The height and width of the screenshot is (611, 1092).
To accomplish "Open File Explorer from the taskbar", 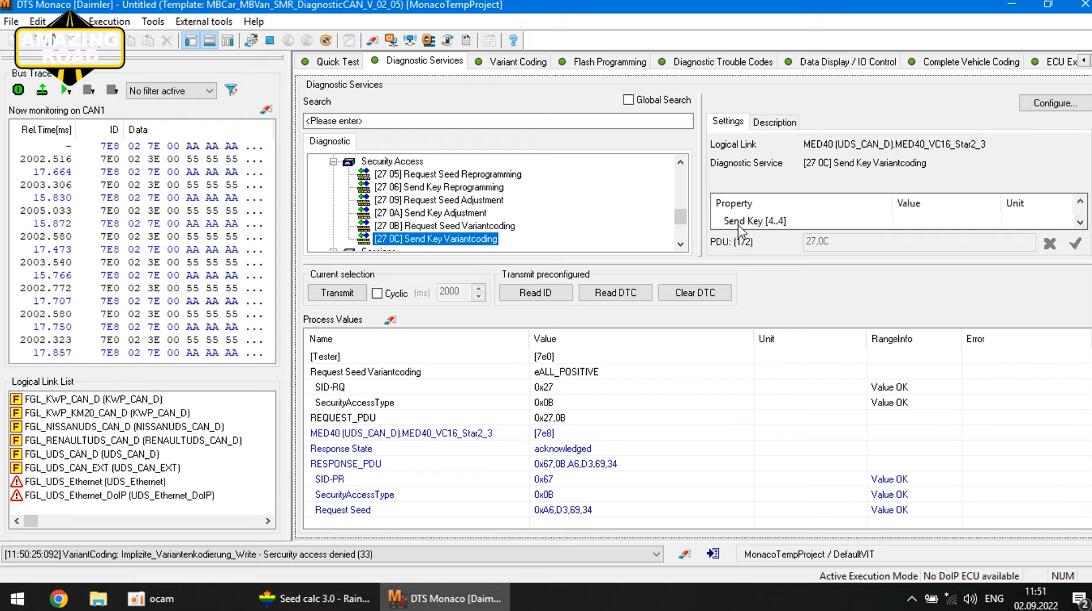I will tap(98, 598).
